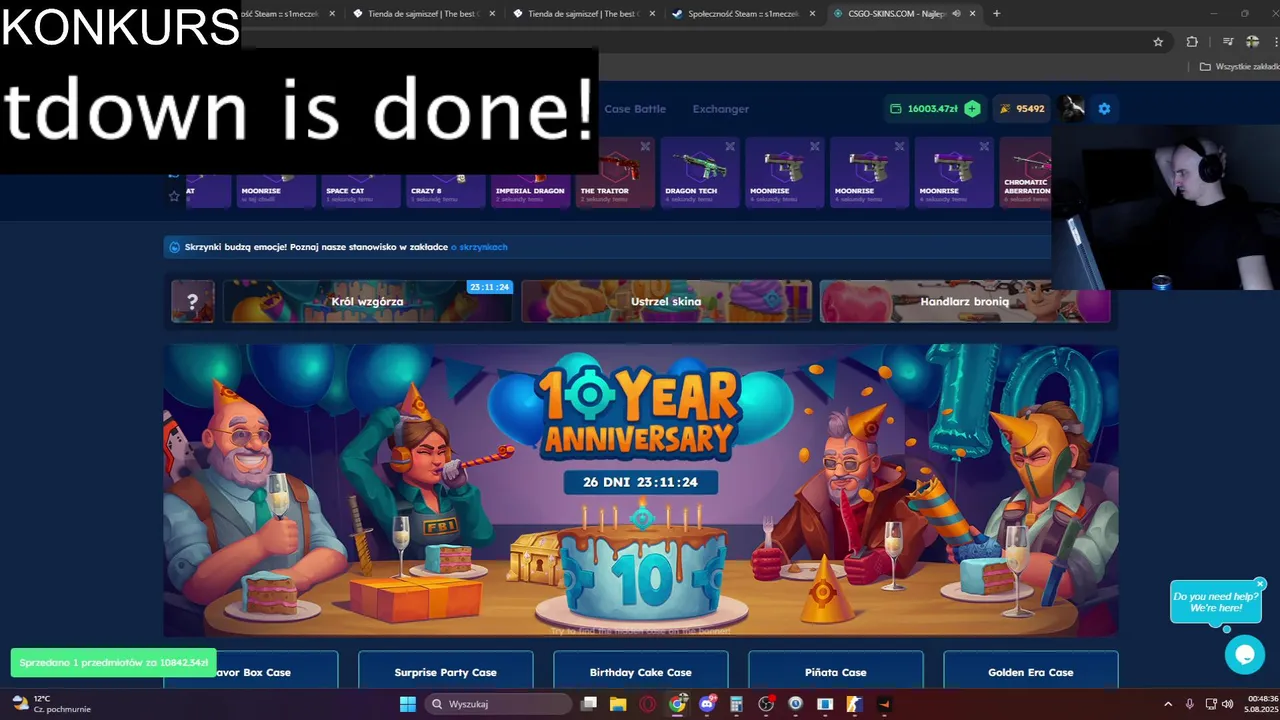The height and width of the screenshot is (720, 1280).
Task: Click the question mark mystery tile
Action: 193,301
